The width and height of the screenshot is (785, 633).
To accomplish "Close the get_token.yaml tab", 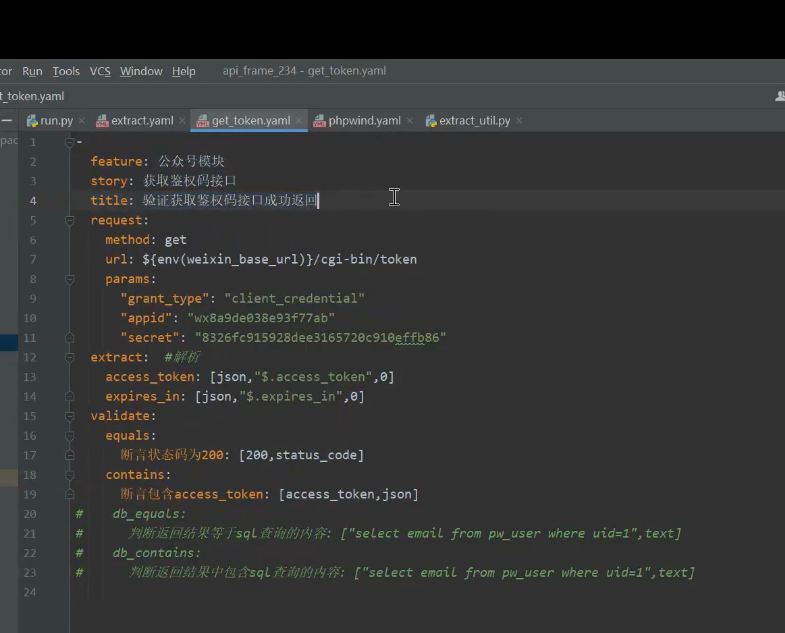I will 299,121.
